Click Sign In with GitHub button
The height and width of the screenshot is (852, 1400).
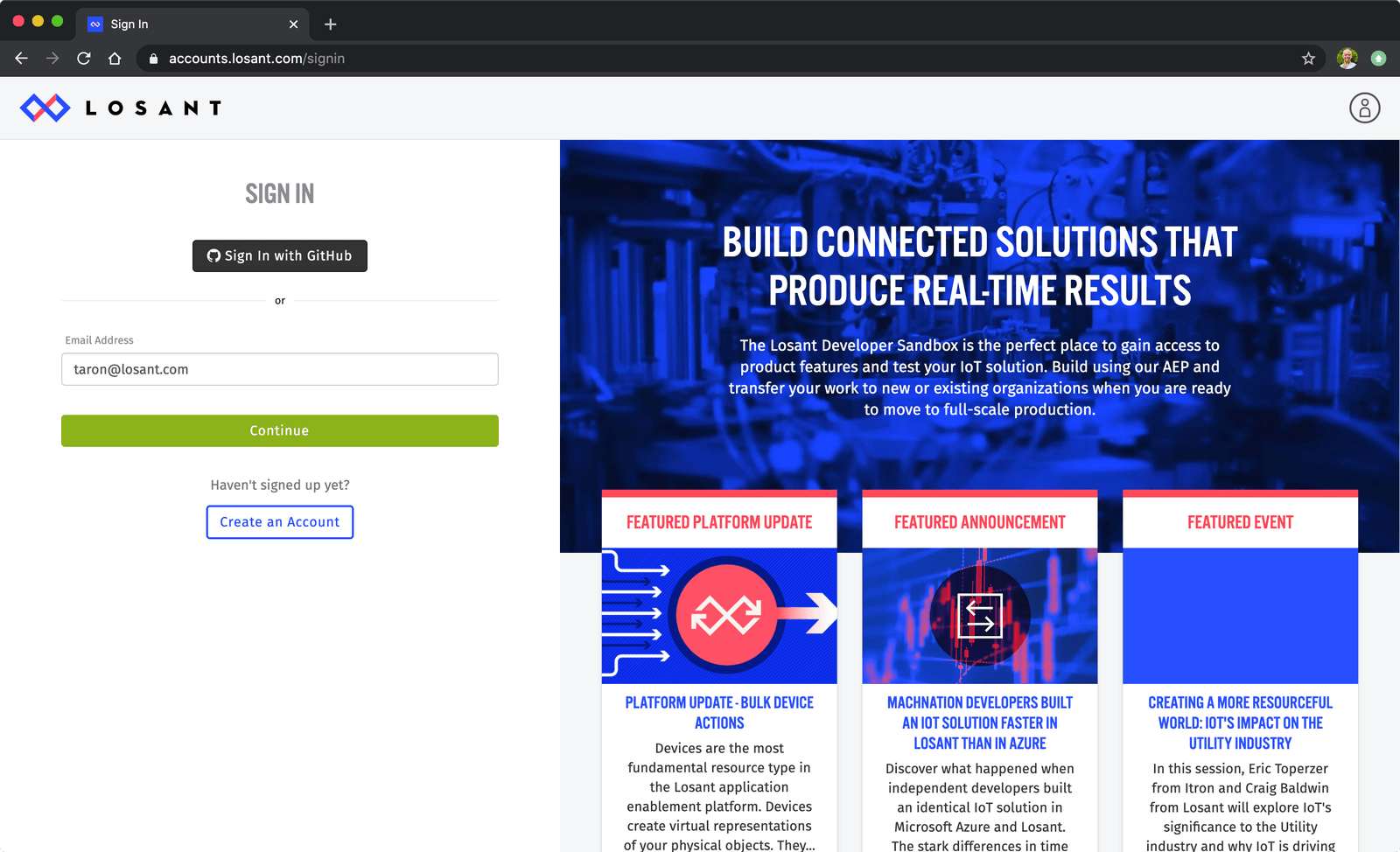(x=280, y=255)
